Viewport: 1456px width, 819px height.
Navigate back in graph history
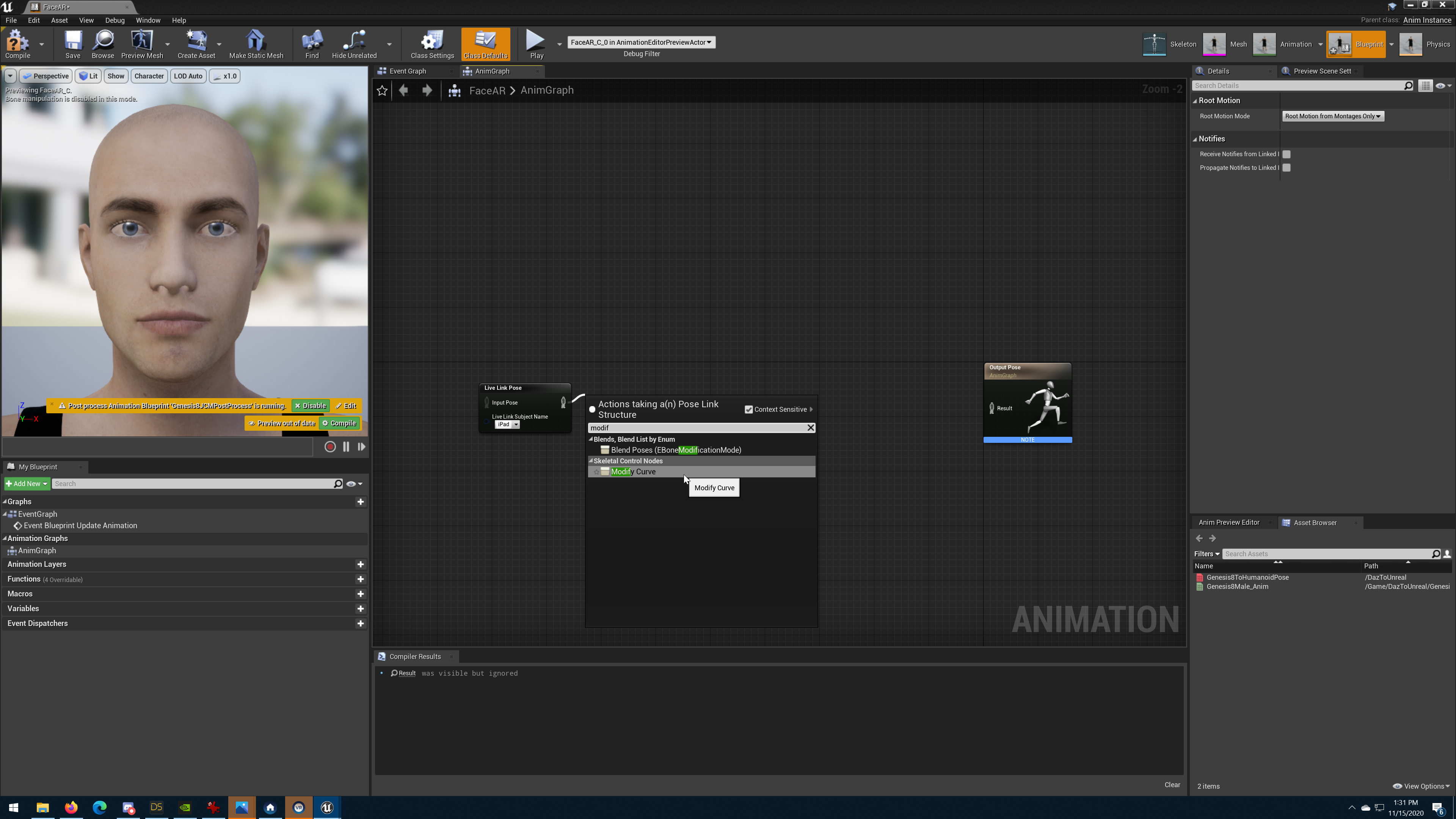click(x=403, y=91)
